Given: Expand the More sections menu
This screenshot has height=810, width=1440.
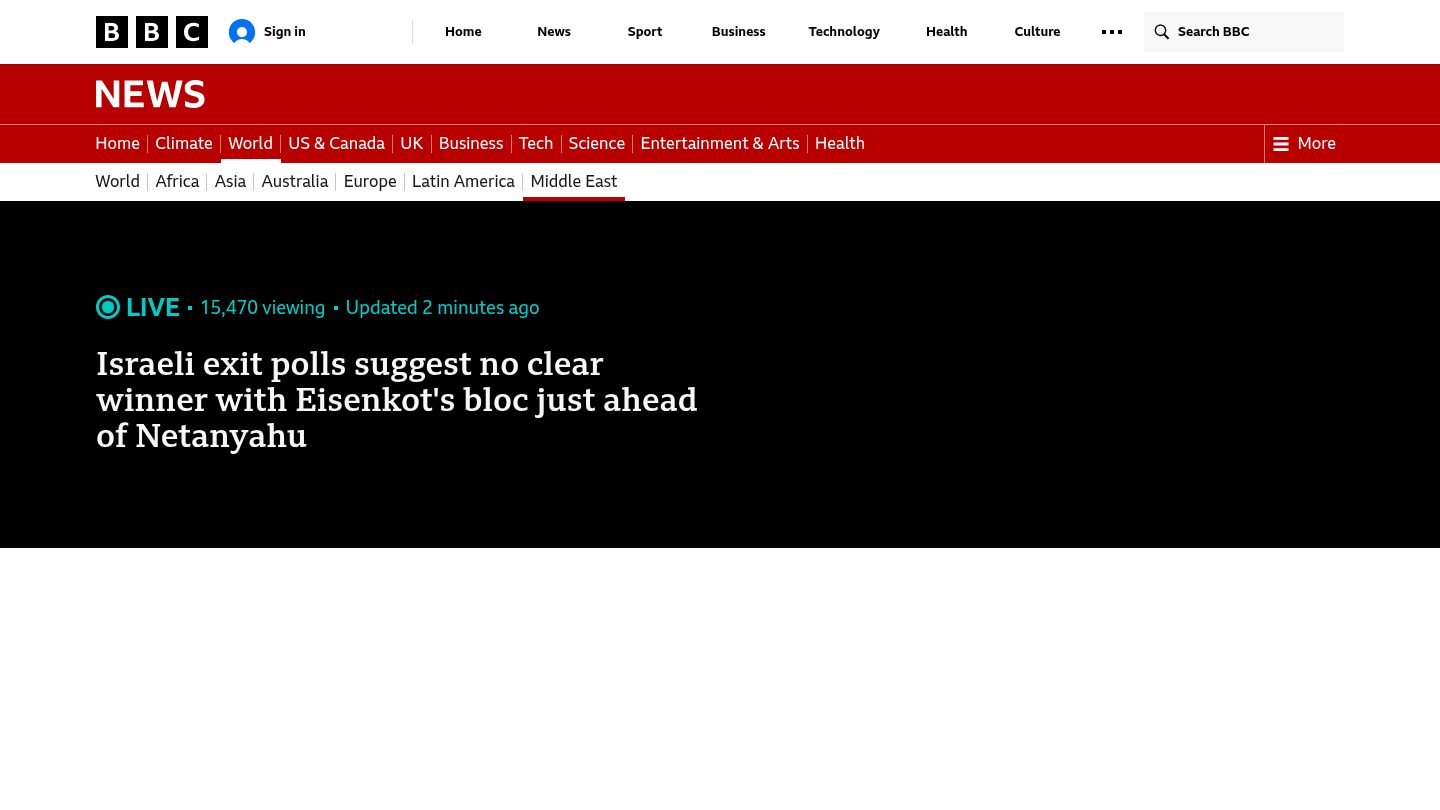Looking at the screenshot, I should click(1304, 144).
